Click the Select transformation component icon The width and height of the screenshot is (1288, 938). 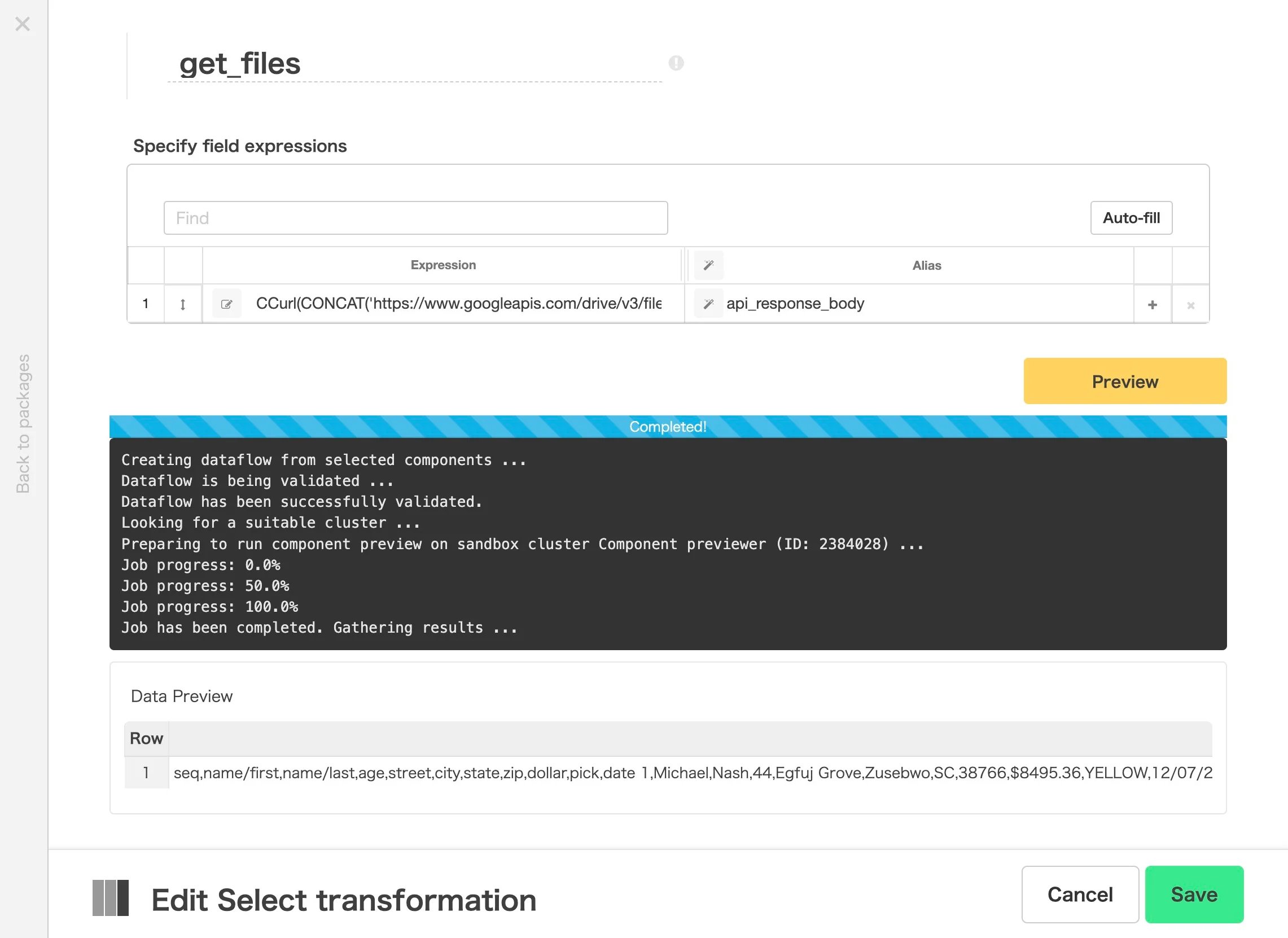click(x=111, y=898)
